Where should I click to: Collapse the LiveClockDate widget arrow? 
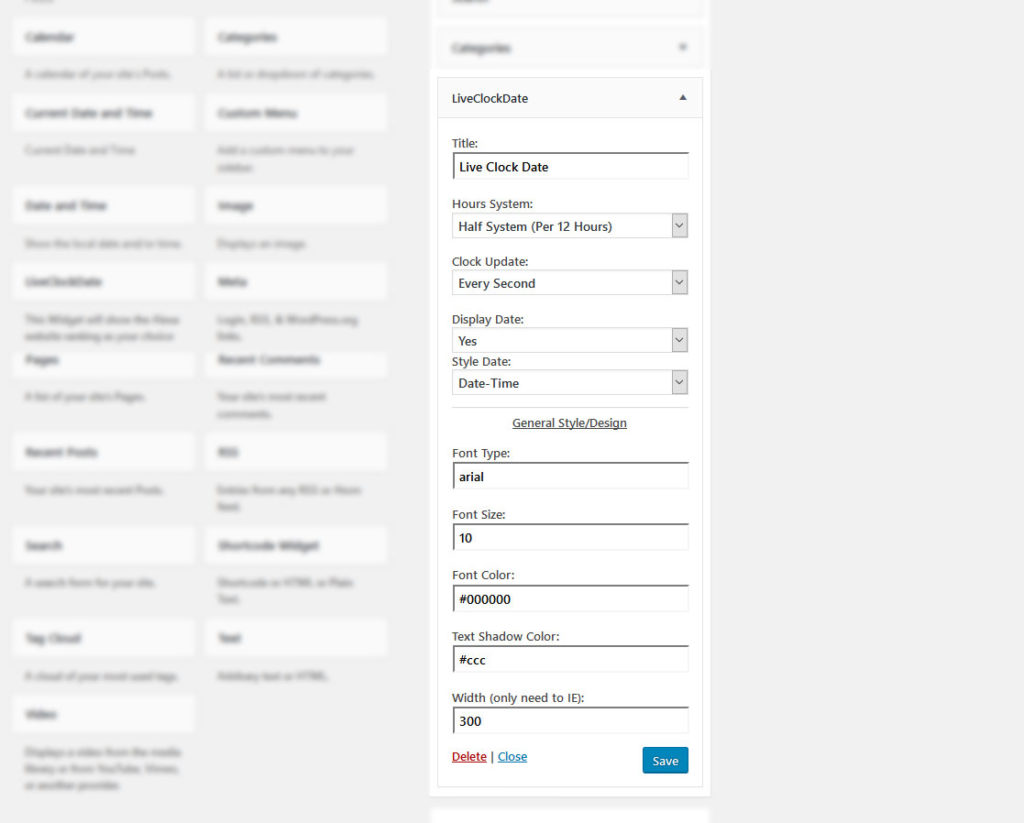683,98
